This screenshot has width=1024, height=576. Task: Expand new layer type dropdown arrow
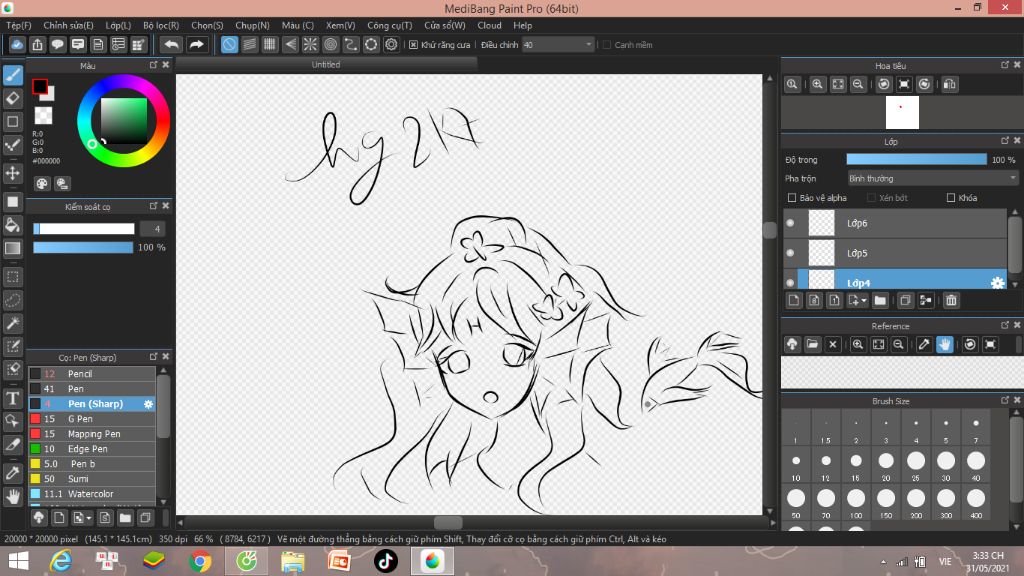pyautogui.click(x=864, y=300)
